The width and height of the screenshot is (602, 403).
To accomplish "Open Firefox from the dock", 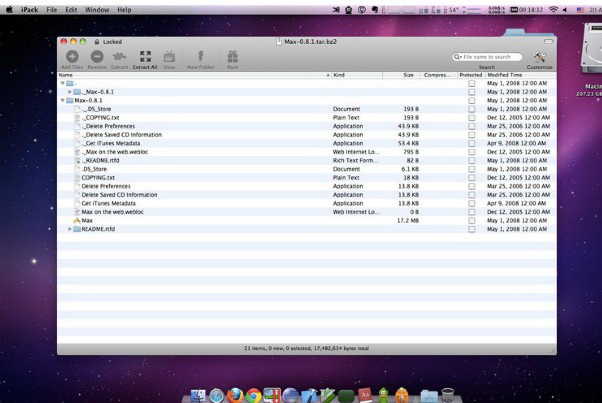I will click(x=236, y=395).
